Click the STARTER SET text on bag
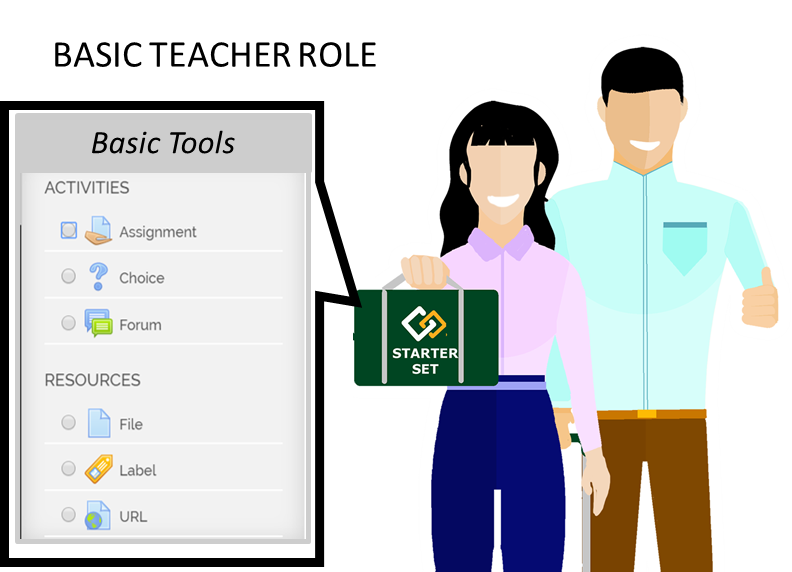The image size is (792, 572). (x=425, y=361)
